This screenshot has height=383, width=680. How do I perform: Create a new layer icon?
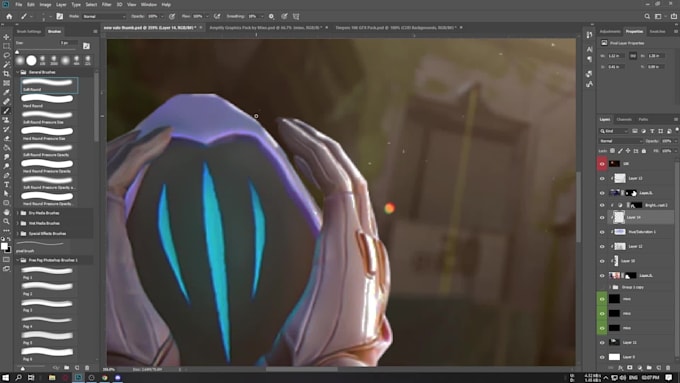pos(658,368)
